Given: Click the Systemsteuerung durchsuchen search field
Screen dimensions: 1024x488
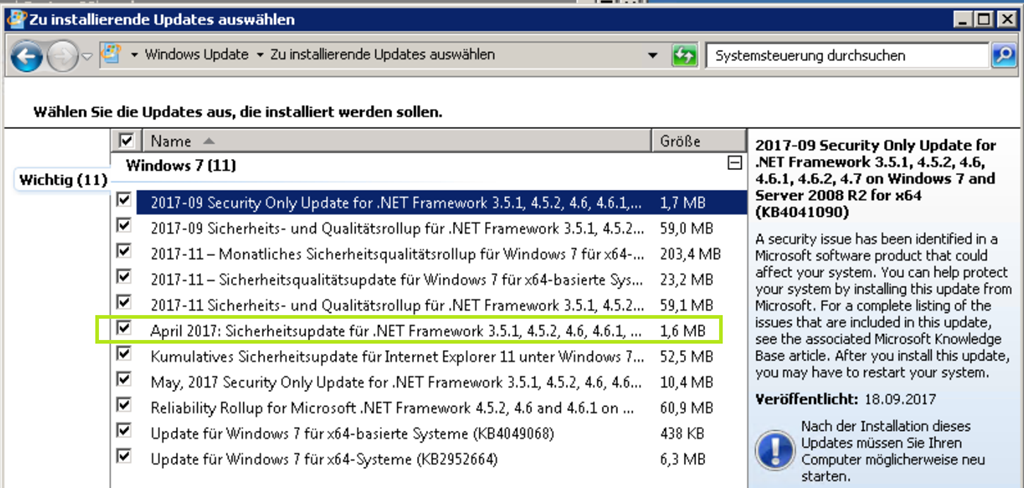Looking at the screenshot, I should 845,56.
